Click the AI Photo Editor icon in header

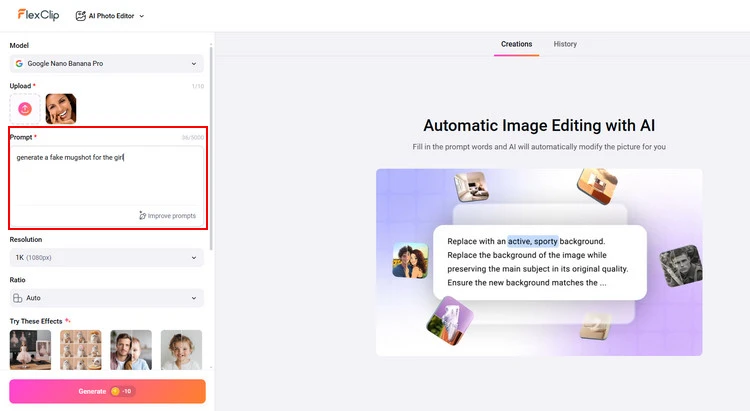pyautogui.click(x=80, y=16)
